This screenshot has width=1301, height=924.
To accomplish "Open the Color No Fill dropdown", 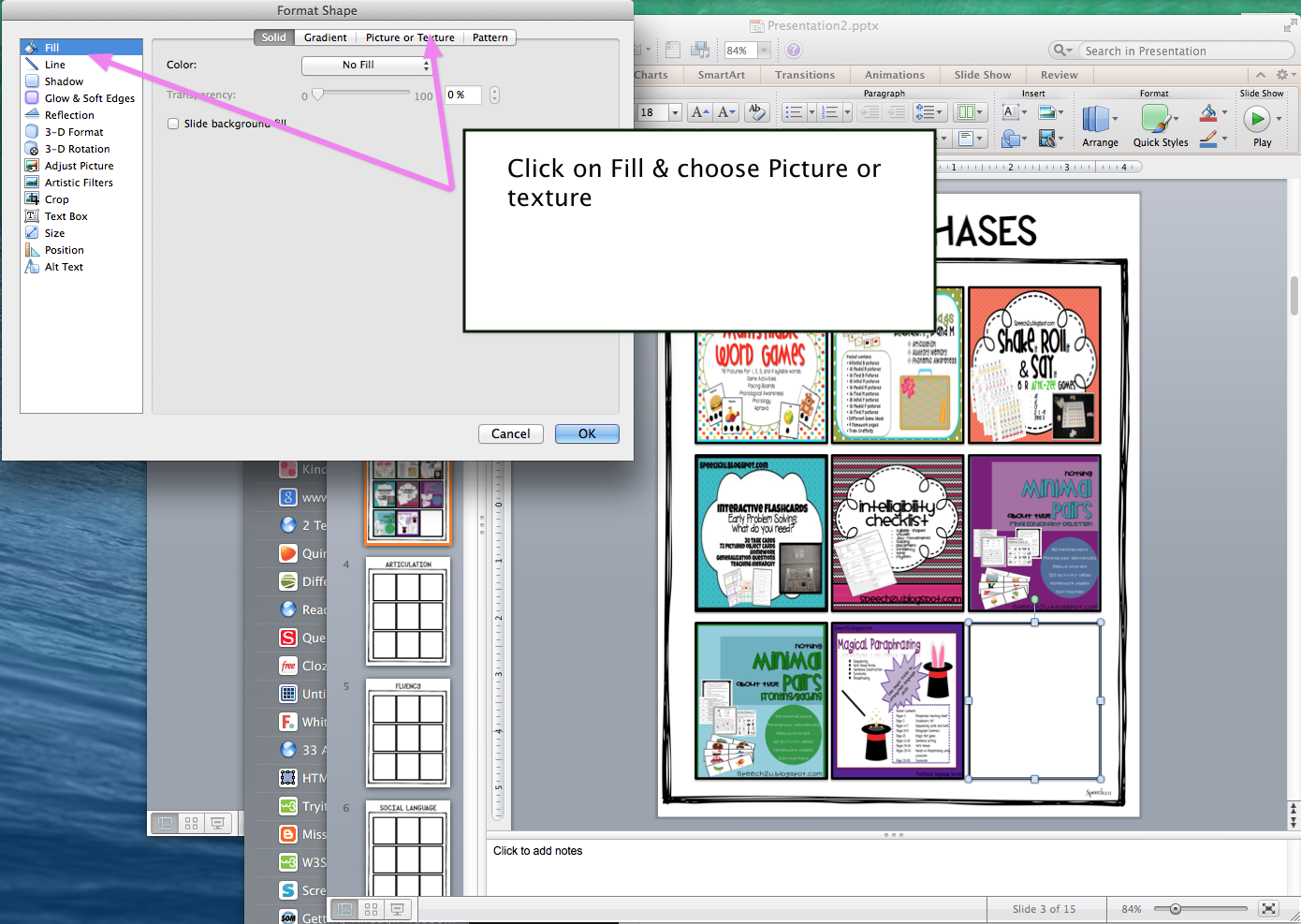I will pos(366,66).
